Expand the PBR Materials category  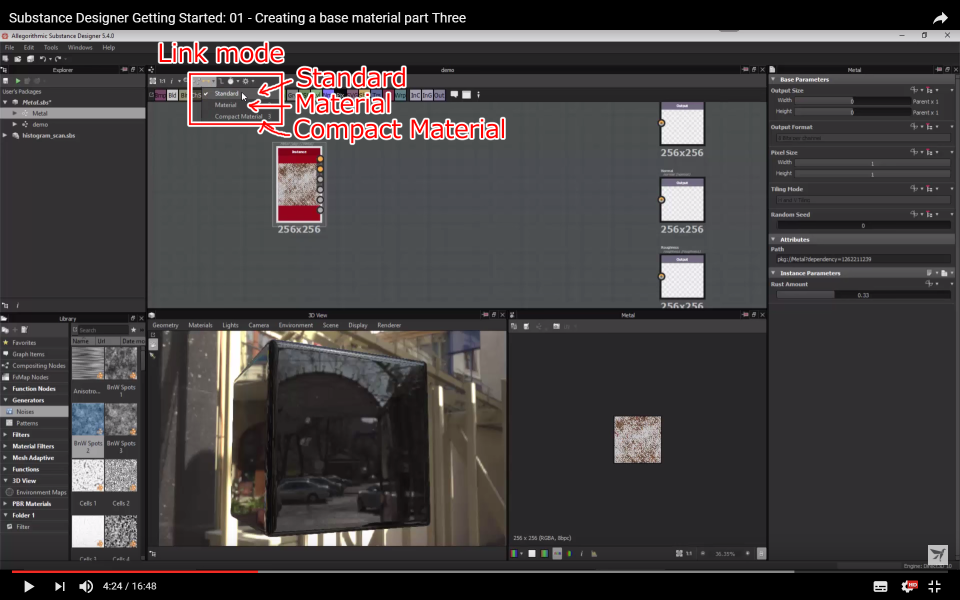6,504
